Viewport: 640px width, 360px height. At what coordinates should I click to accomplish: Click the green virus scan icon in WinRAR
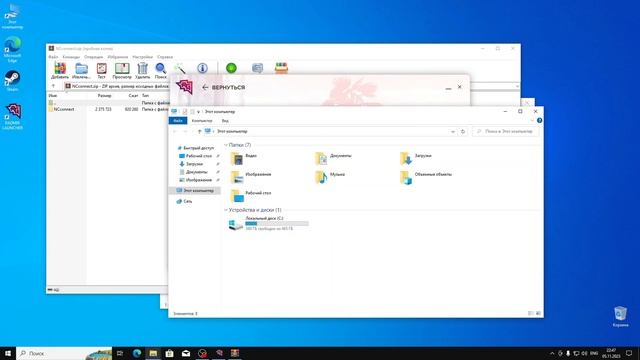231,68
